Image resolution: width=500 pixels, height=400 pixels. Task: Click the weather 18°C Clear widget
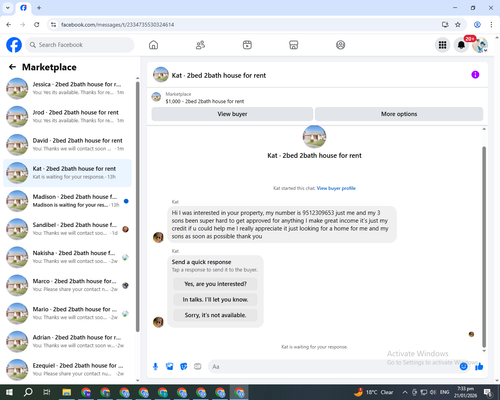(x=374, y=392)
